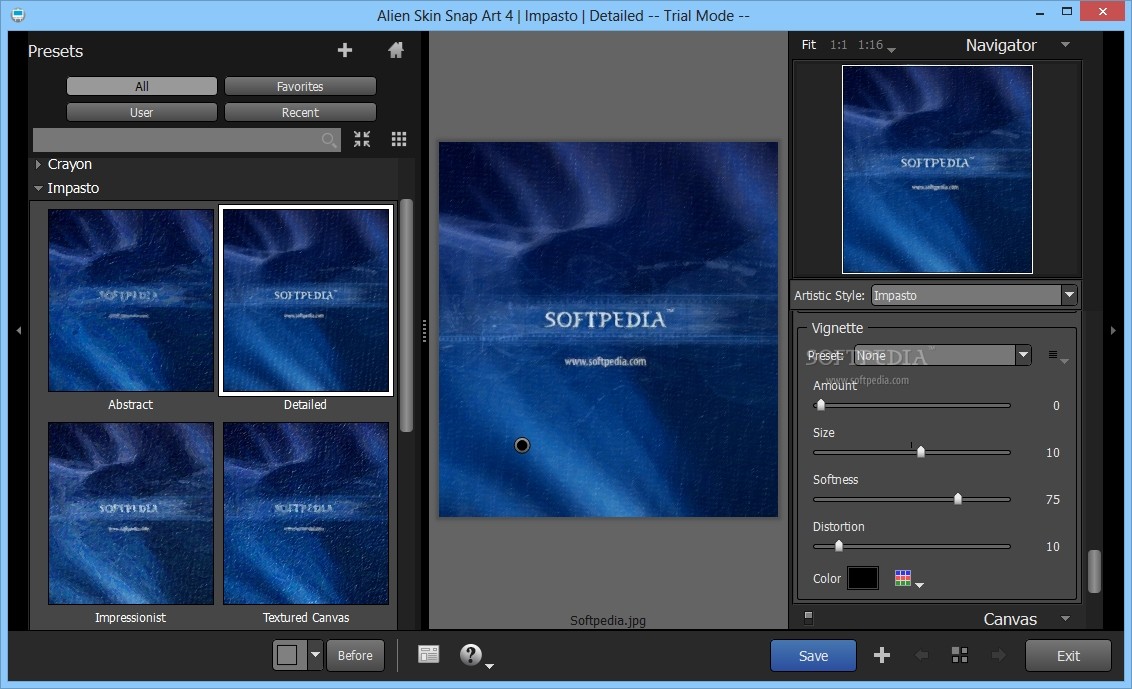The image size is (1132, 689).
Task: Filter presets by Recent
Action: tap(300, 112)
